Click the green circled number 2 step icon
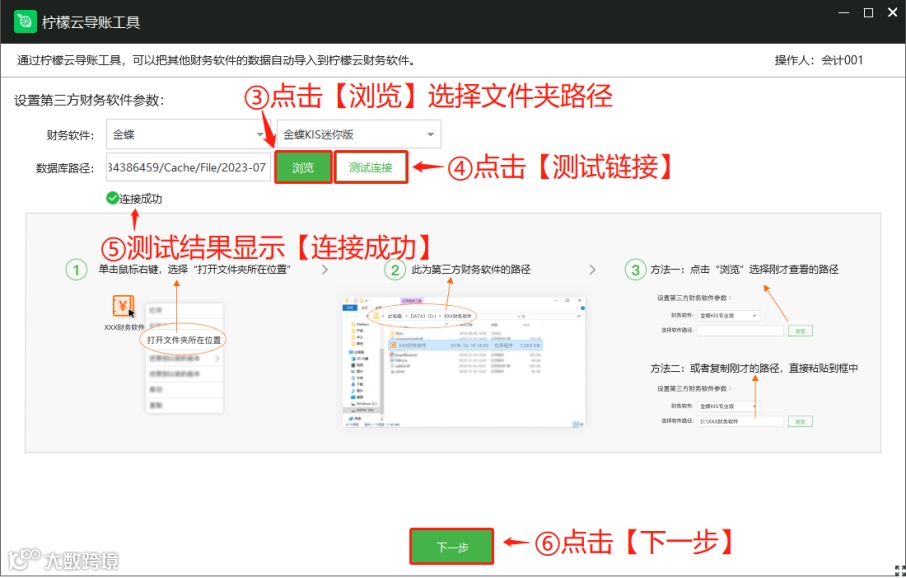 tap(395, 270)
